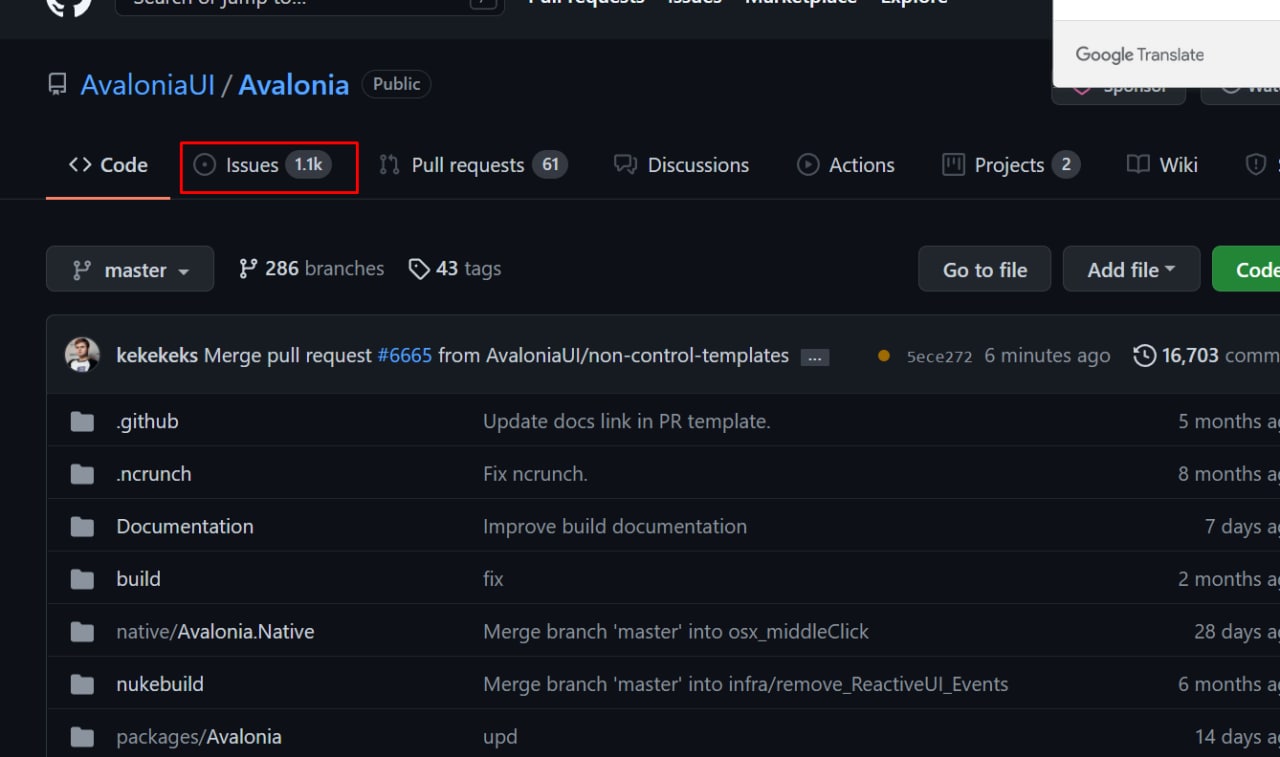Open commit 'Update docs link in PR template.'
This screenshot has height=757, width=1280.
627,421
